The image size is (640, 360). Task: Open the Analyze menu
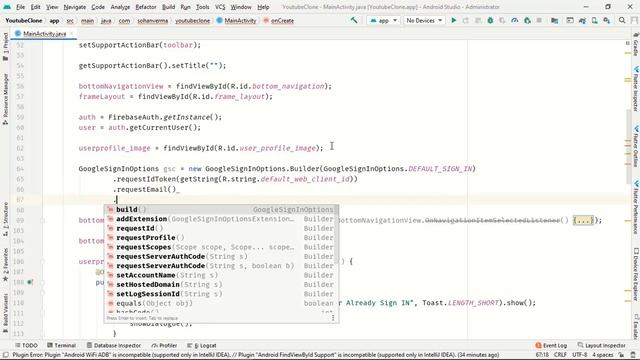pyautogui.click(x=120, y=7)
